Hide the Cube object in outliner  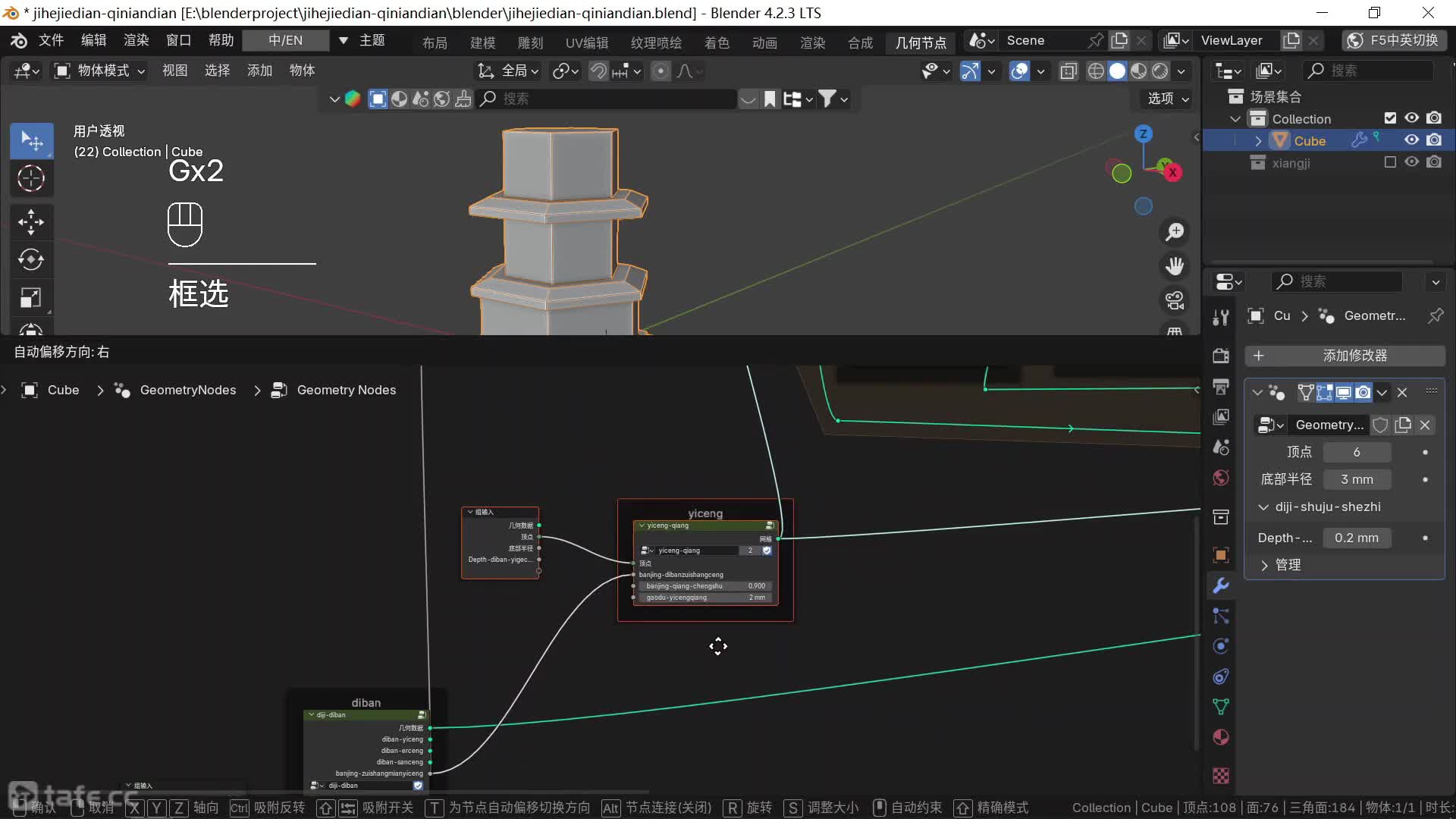[x=1411, y=140]
